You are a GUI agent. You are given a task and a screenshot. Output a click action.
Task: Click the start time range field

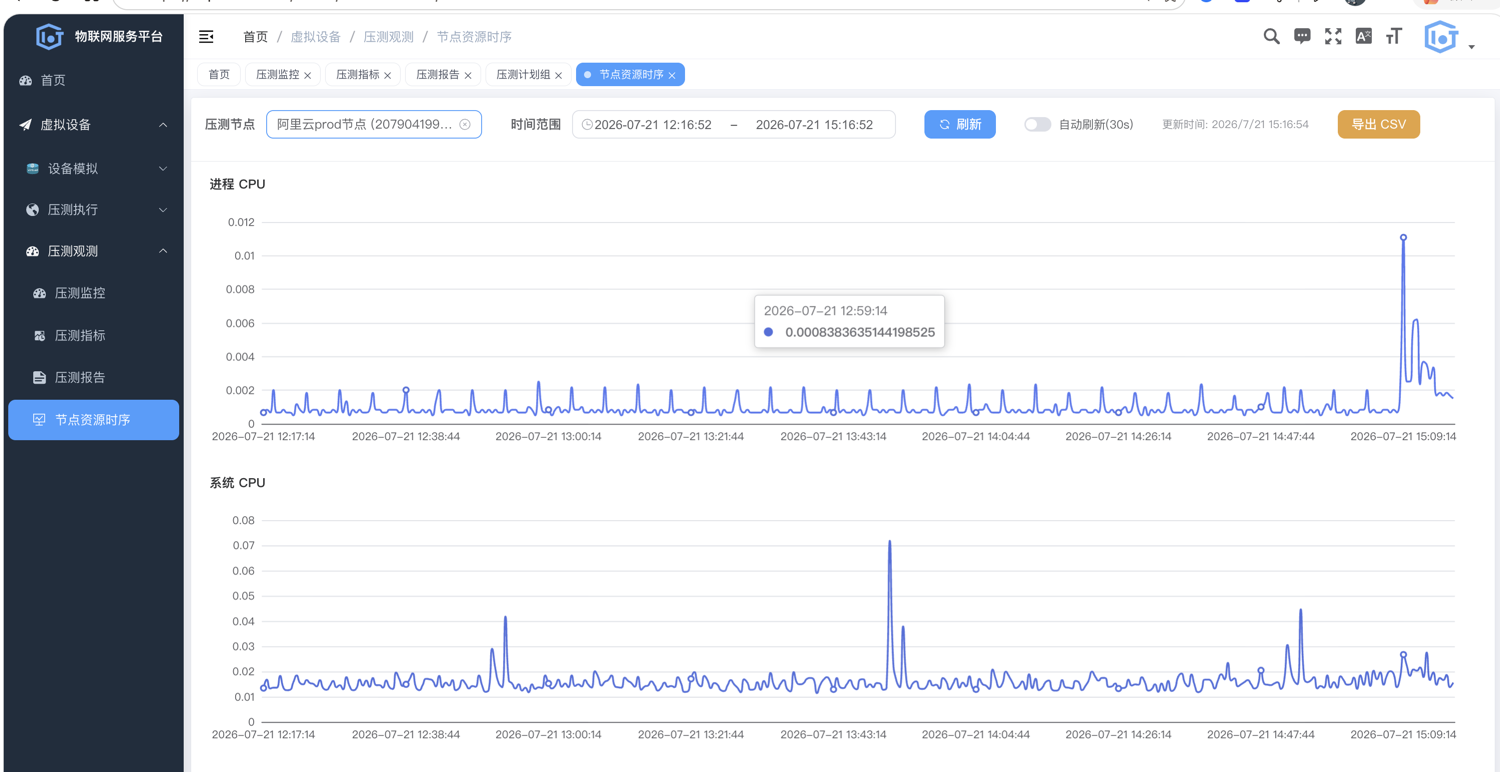(x=653, y=125)
